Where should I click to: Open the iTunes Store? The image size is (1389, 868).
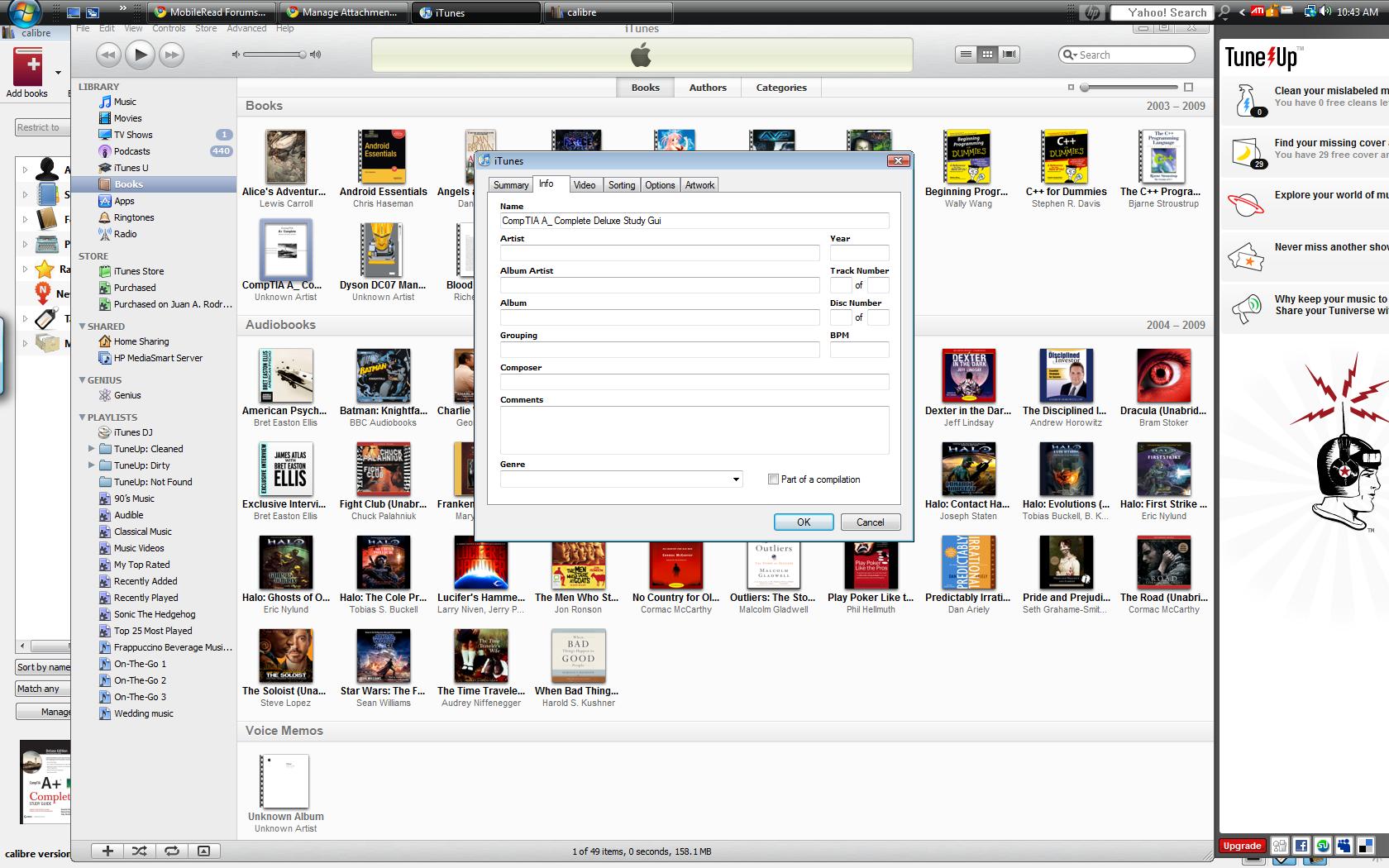pos(138,271)
